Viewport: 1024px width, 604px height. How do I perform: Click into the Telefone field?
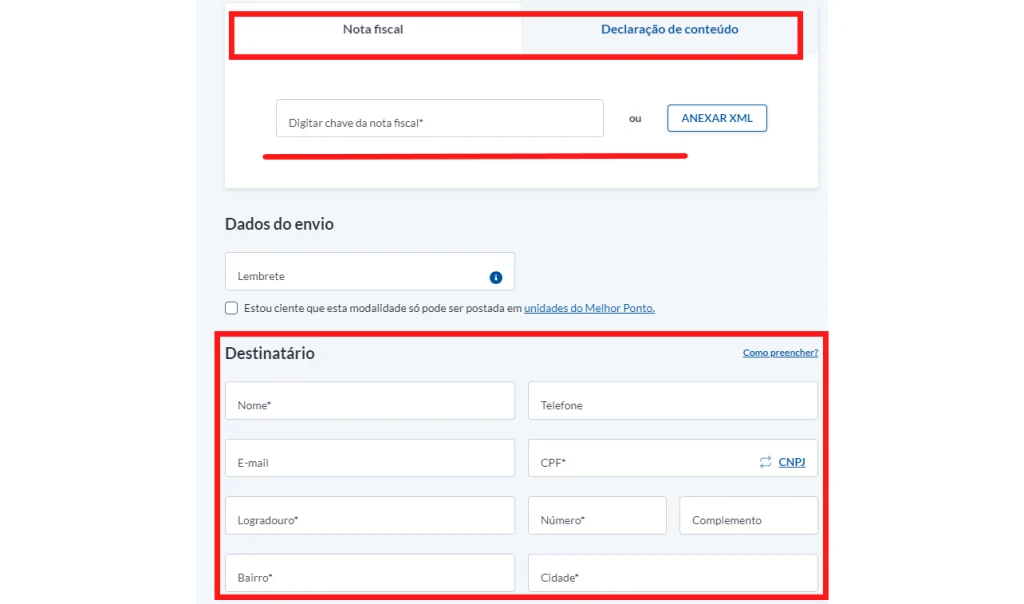(673, 401)
